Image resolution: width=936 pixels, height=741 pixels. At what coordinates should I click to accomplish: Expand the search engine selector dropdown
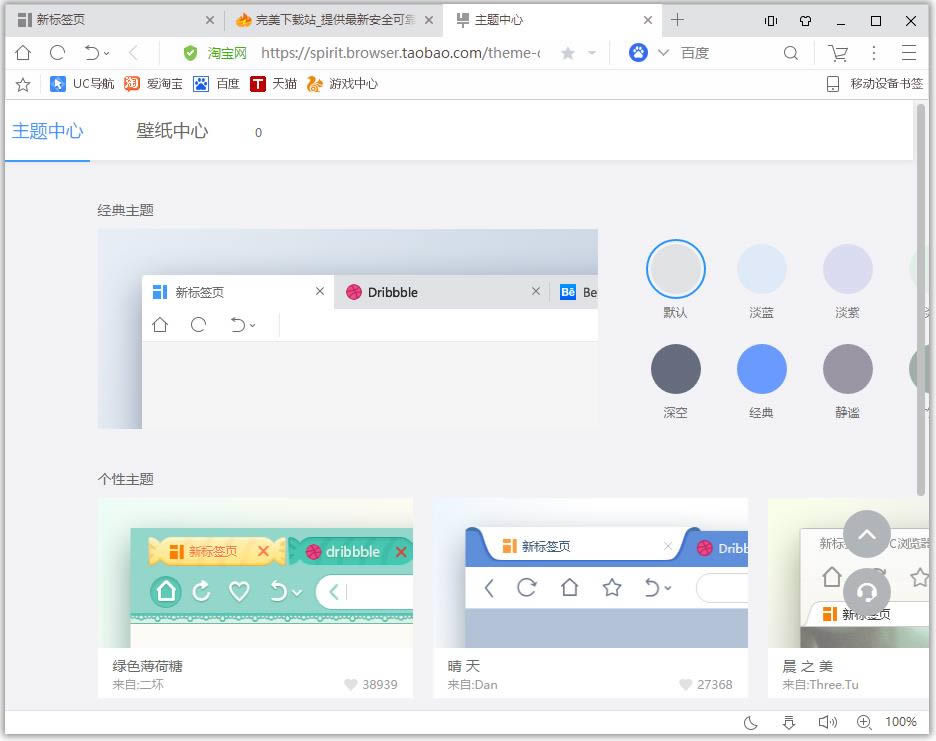pyautogui.click(x=663, y=53)
